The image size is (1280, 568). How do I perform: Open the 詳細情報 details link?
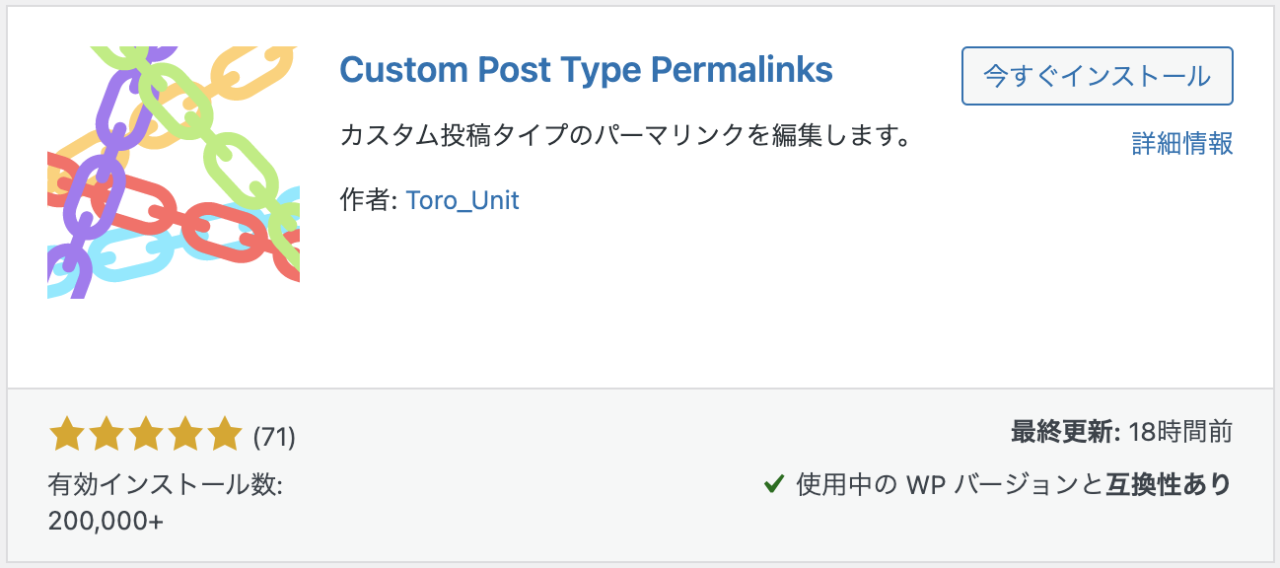(1182, 143)
